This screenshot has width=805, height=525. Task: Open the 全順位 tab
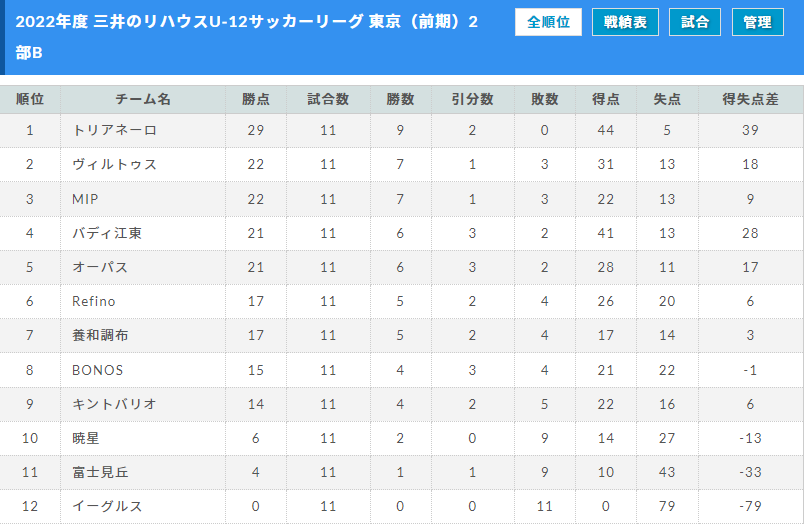pyautogui.click(x=548, y=22)
